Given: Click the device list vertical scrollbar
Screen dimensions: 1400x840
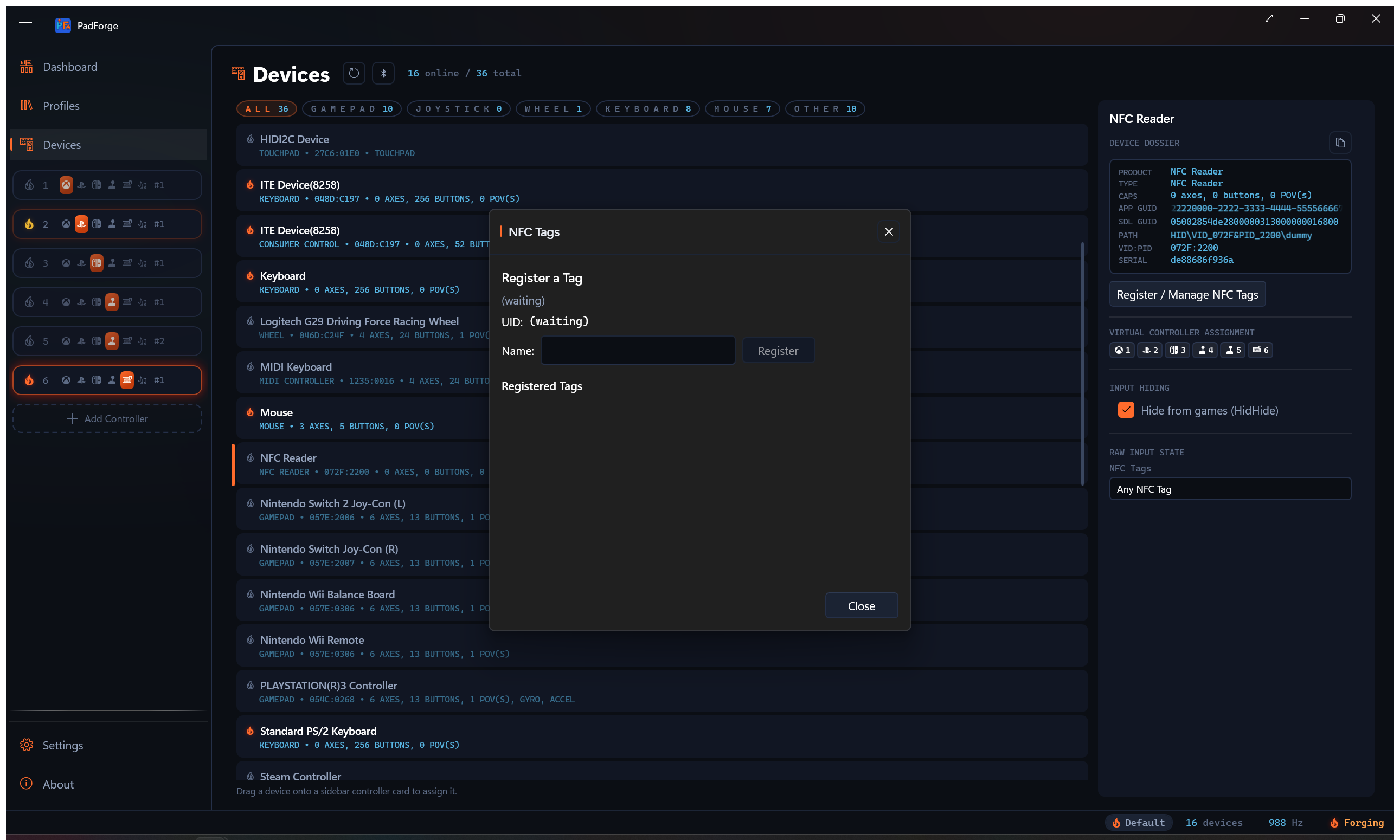Looking at the screenshot, I should 1082,364.
